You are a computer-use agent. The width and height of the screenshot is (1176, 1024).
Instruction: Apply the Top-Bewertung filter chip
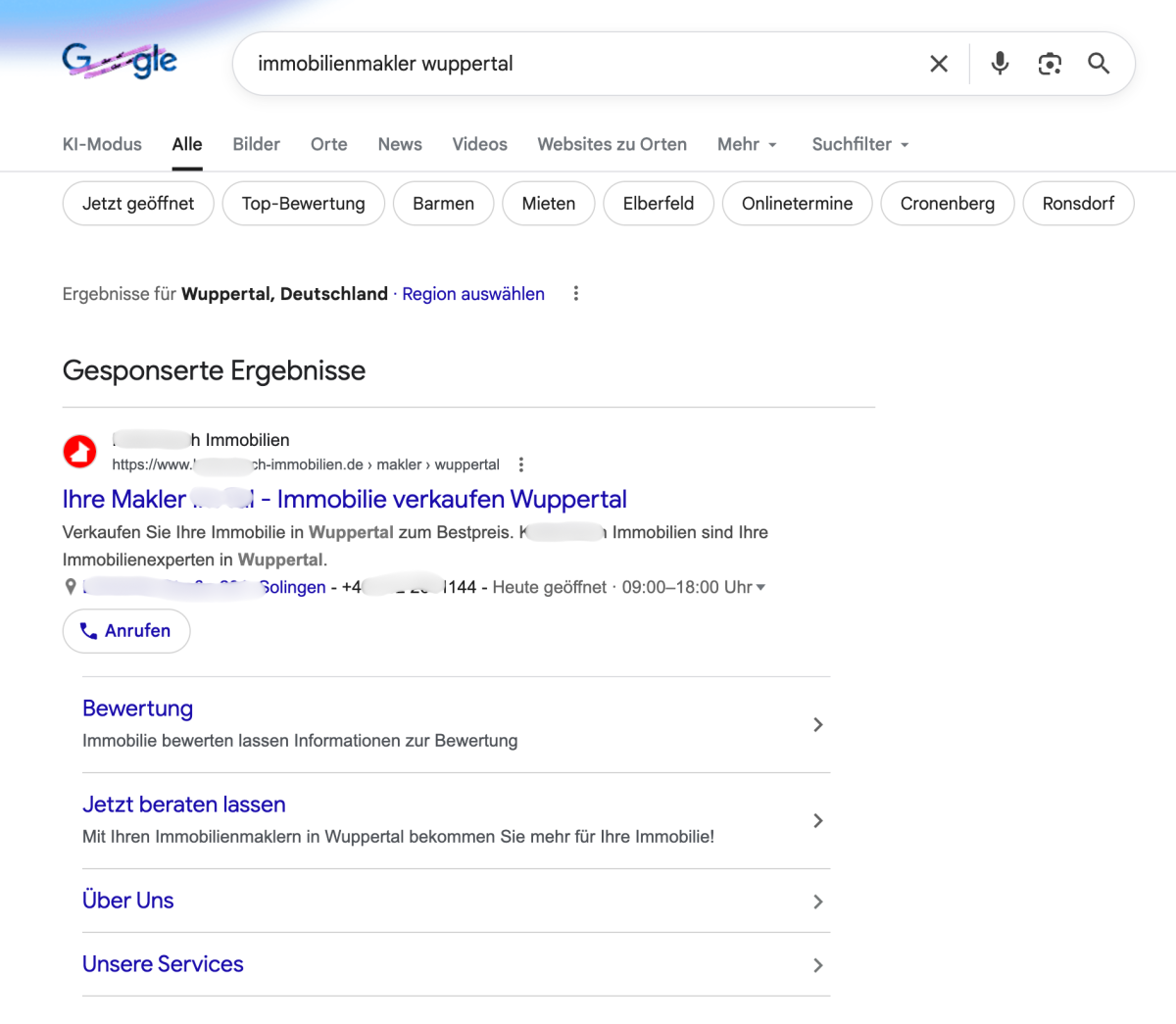(304, 204)
